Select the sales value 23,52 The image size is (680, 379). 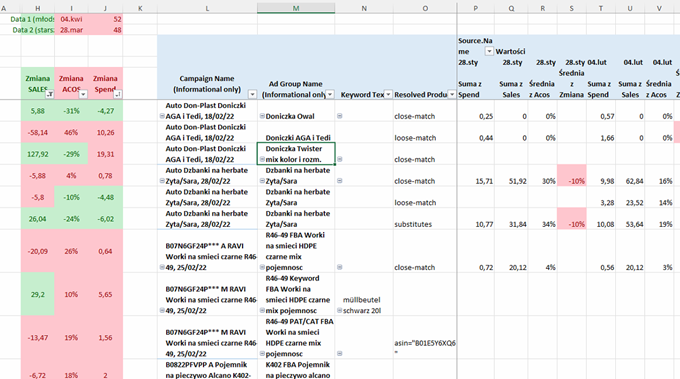point(630,197)
